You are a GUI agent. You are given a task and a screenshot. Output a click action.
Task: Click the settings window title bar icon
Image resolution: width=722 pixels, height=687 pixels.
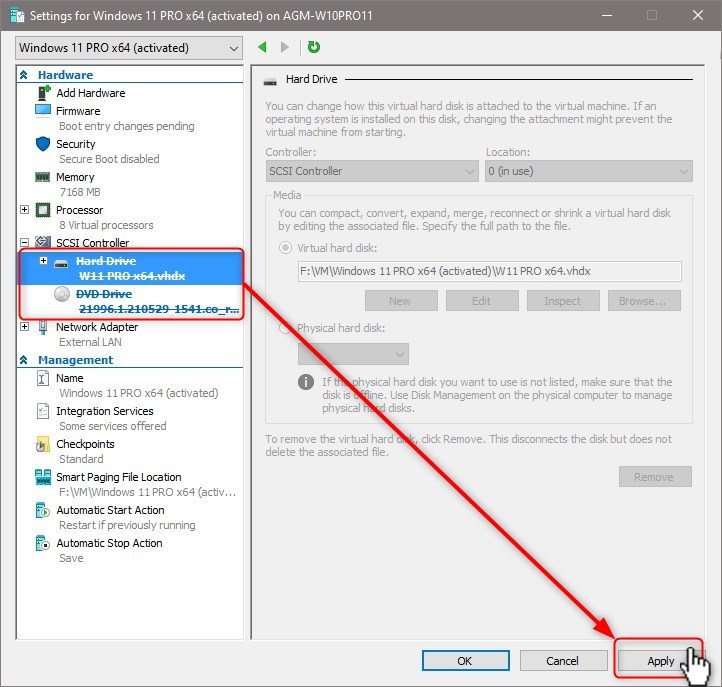tap(17, 16)
